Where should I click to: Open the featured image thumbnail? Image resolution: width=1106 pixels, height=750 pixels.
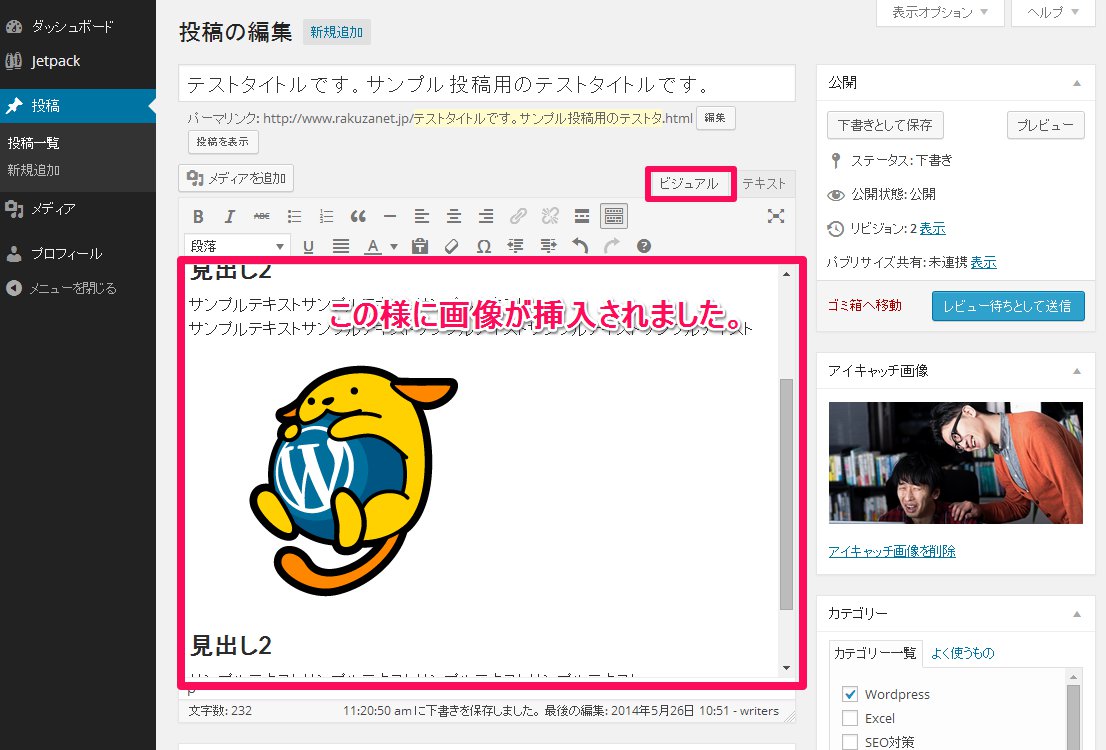(956, 463)
